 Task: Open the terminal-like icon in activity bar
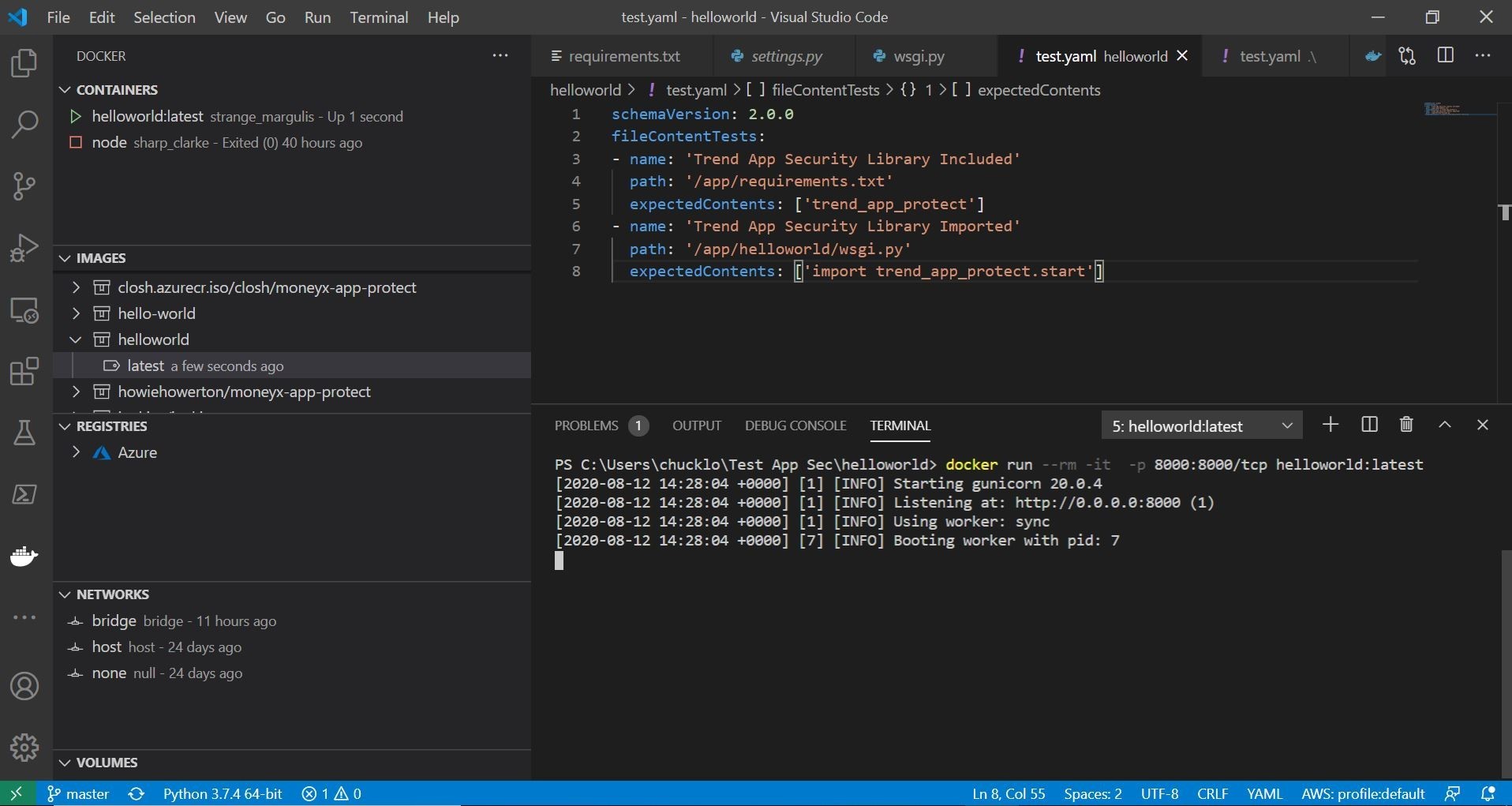pyautogui.click(x=24, y=494)
